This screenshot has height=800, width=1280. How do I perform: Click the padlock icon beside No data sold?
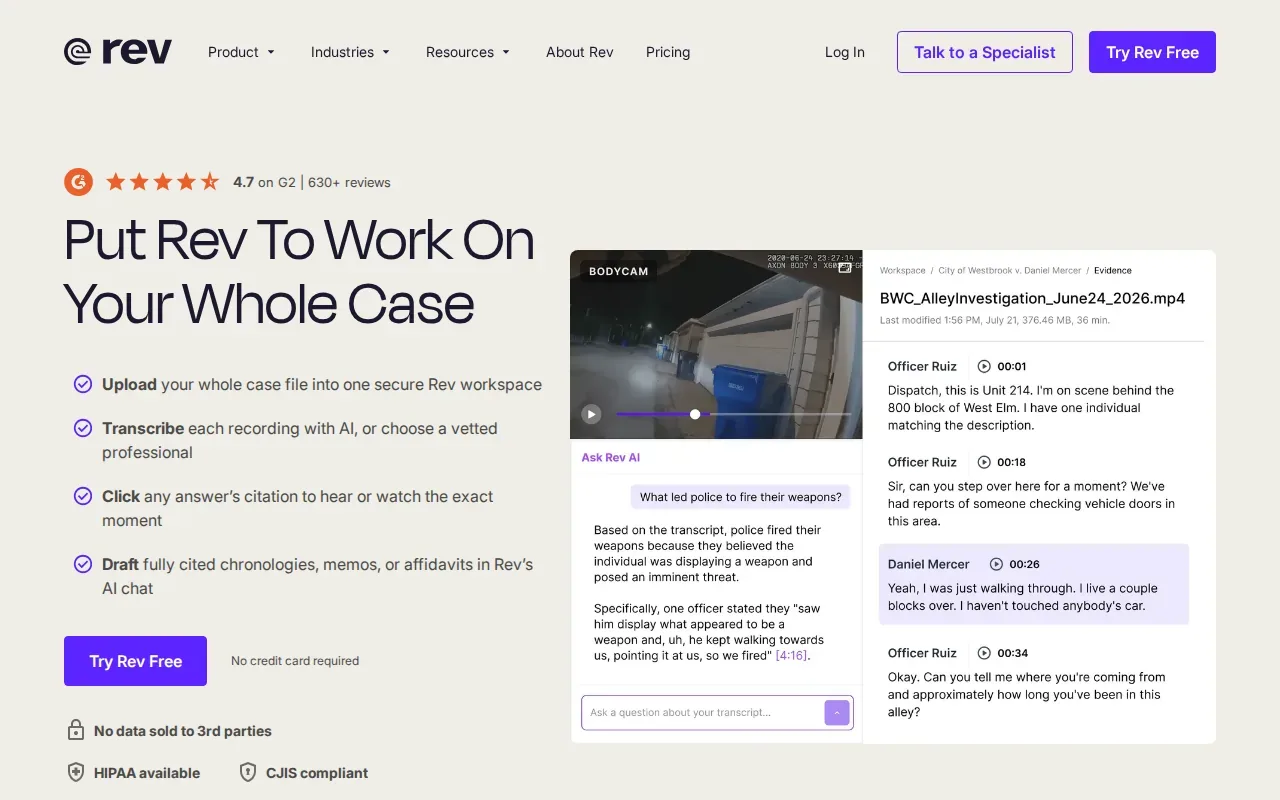point(75,730)
